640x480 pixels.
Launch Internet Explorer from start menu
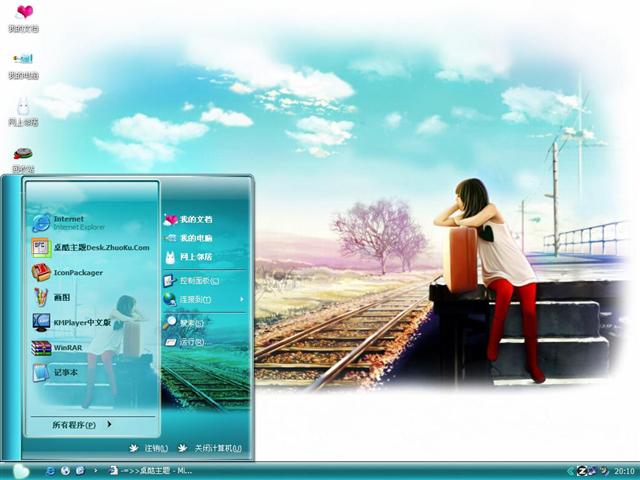point(69,223)
